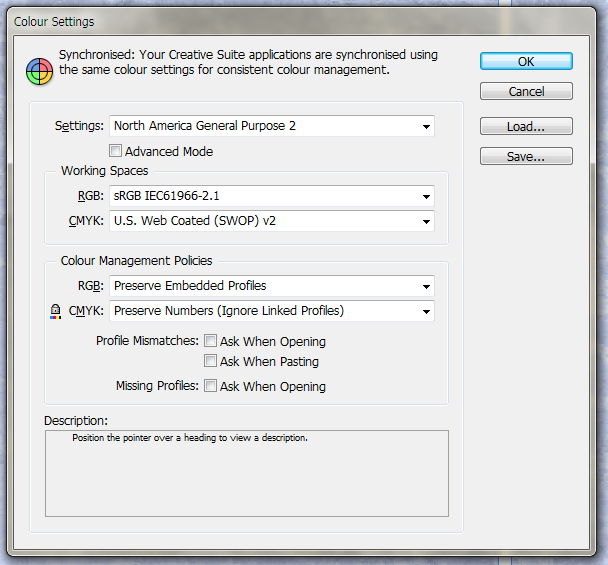This screenshot has width=608, height=565.
Task: Click the Settings label
Action: 79,126
